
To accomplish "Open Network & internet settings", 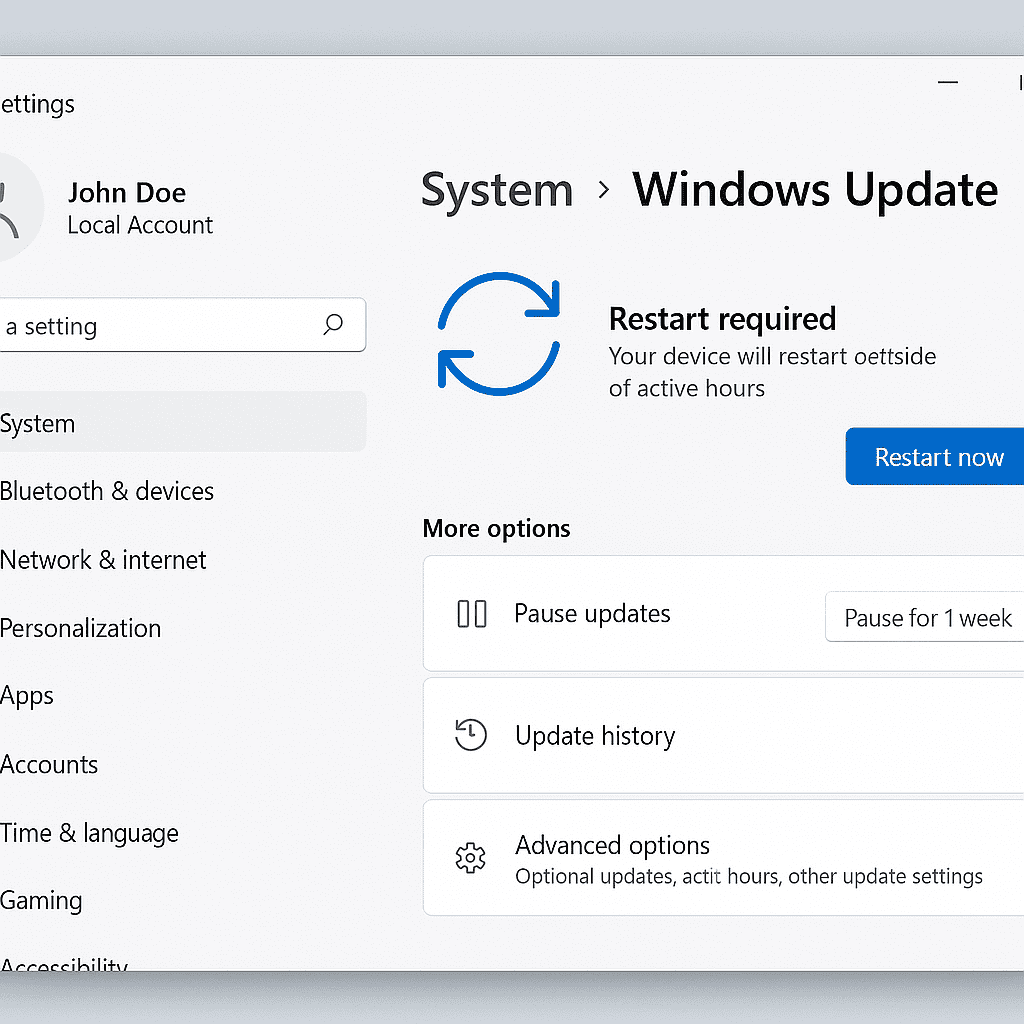I will coord(103,560).
